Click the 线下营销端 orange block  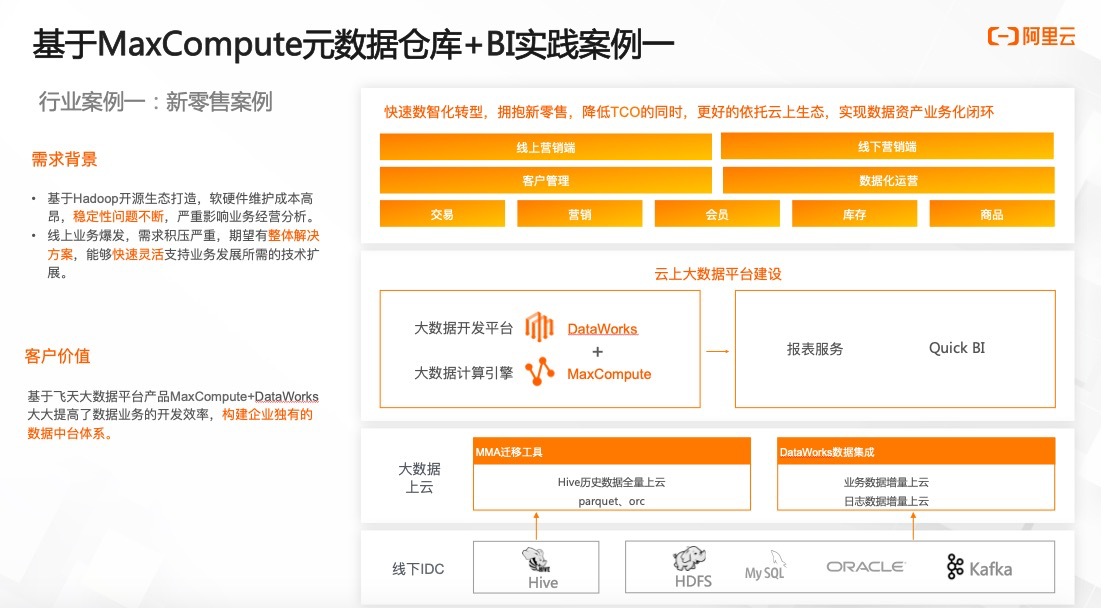[888, 146]
